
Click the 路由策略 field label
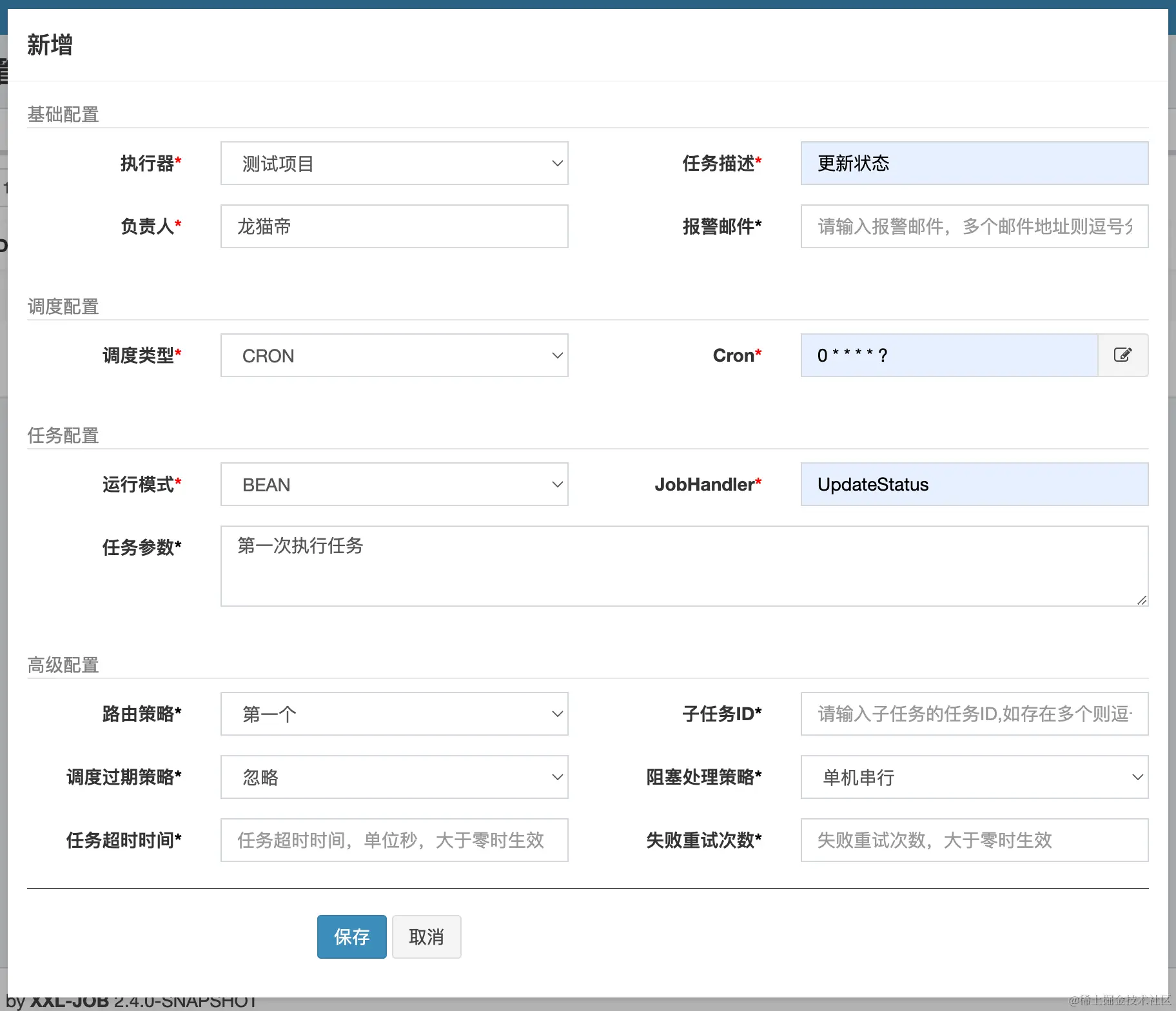tap(142, 714)
